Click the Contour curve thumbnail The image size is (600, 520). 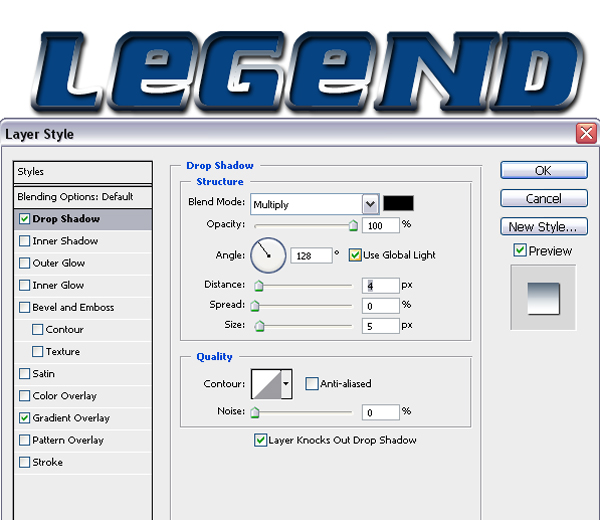(x=266, y=384)
